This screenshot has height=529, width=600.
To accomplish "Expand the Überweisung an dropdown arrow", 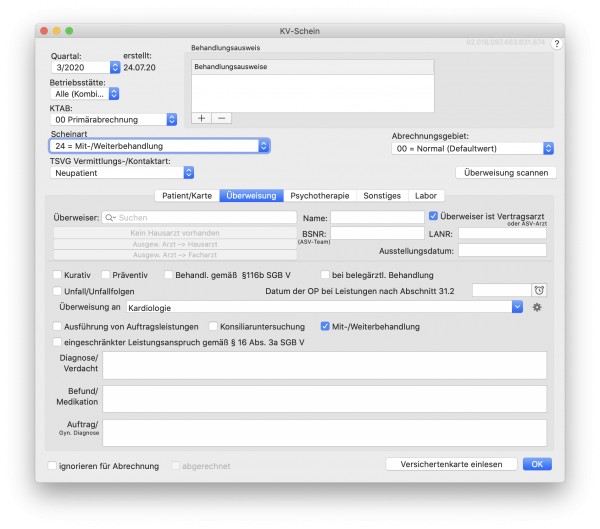I will [517, 307].
